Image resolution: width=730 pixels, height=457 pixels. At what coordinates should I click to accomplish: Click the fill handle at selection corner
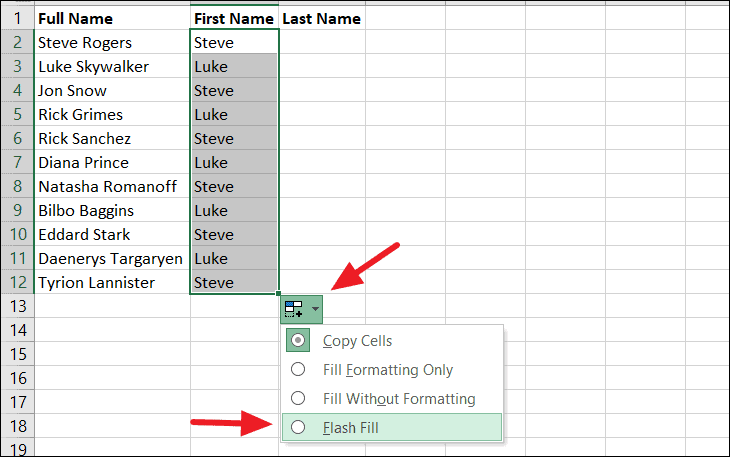click(x=279, y=294)
